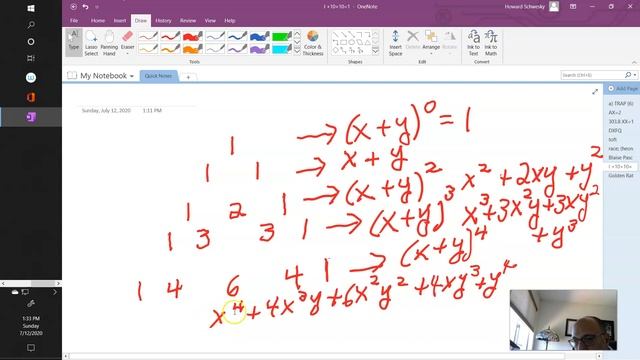Image resolution: width=640 pixels, height=360 pixels.
Task: Switch to the History tab
Action: 163,20
